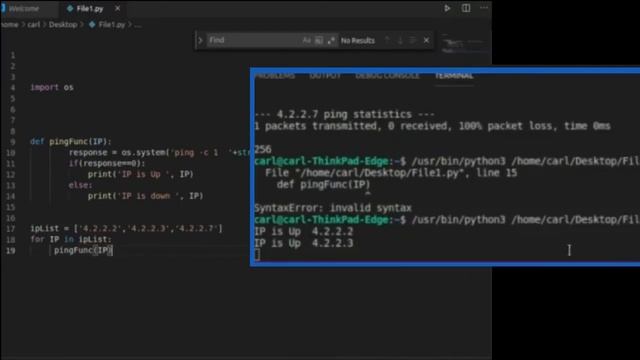Click the '1 packets transmitted' terminal line
The height and width of the screenshot is (360, 640).
click(x=433, y=126)
